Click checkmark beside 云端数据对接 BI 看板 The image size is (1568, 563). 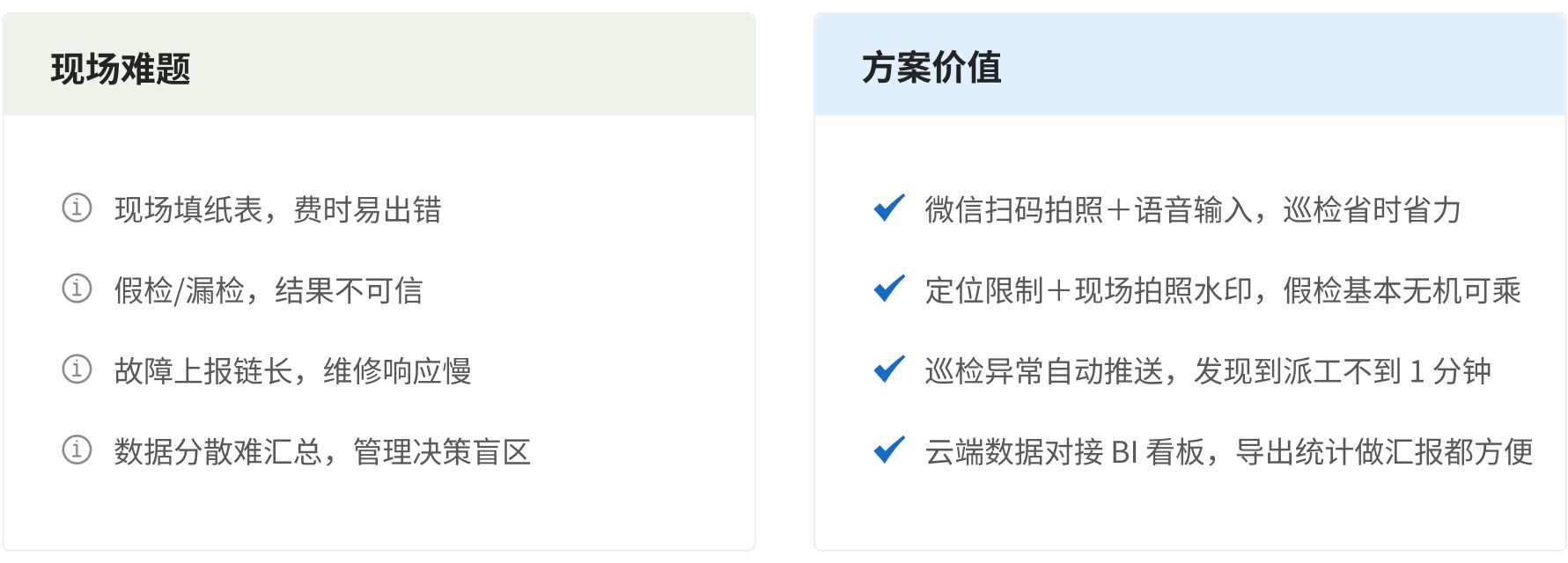point(889,450)
